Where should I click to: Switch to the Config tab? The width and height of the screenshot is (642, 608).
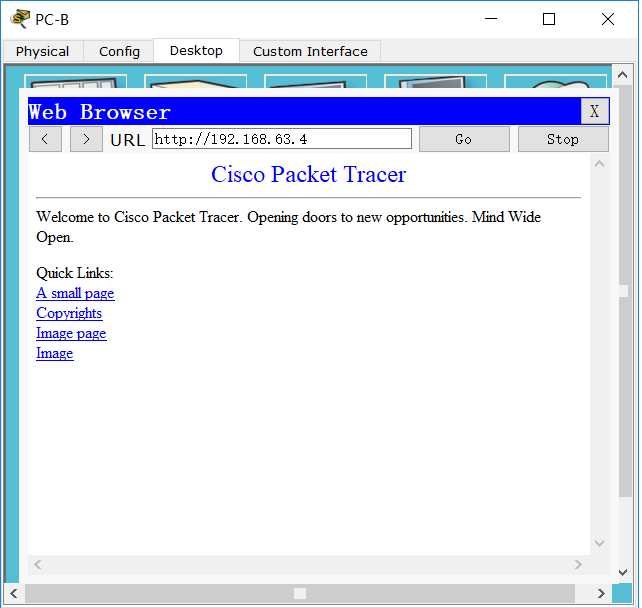coord(119,52)
